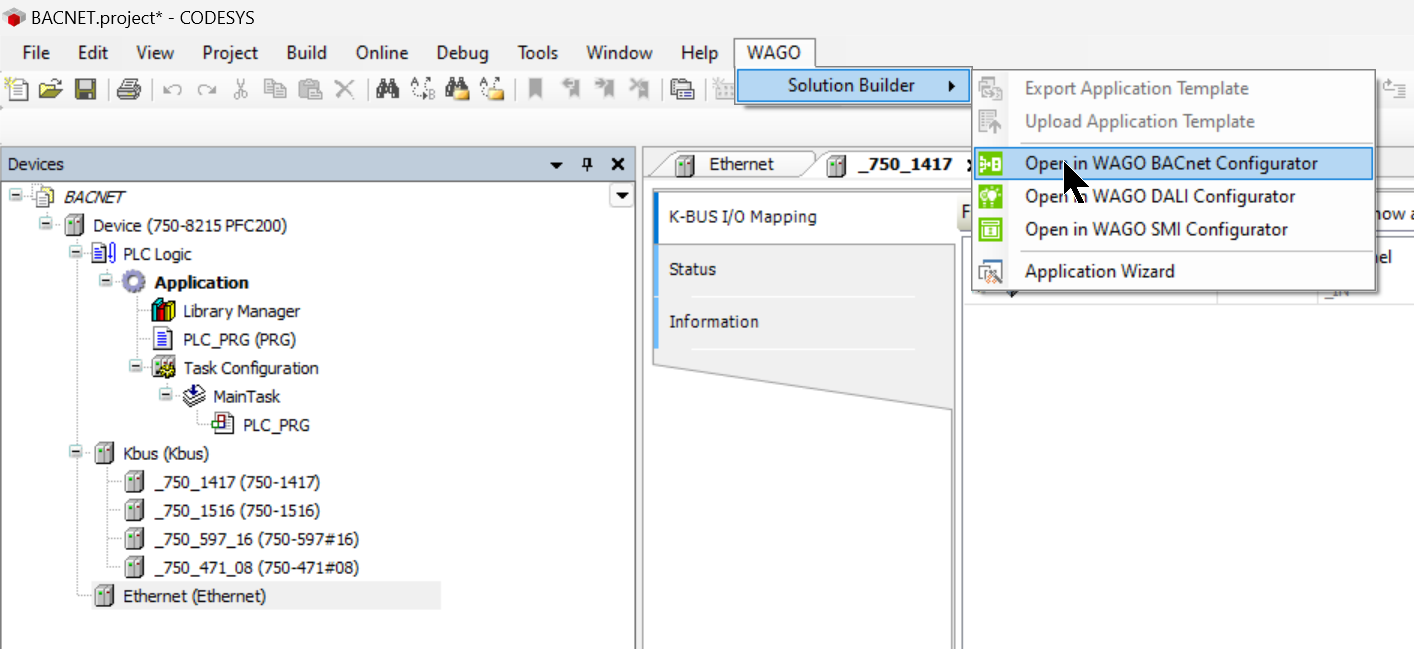
Task: Click the New File toolbar icon
Action: pyautogui.click(x=17, y=89)
